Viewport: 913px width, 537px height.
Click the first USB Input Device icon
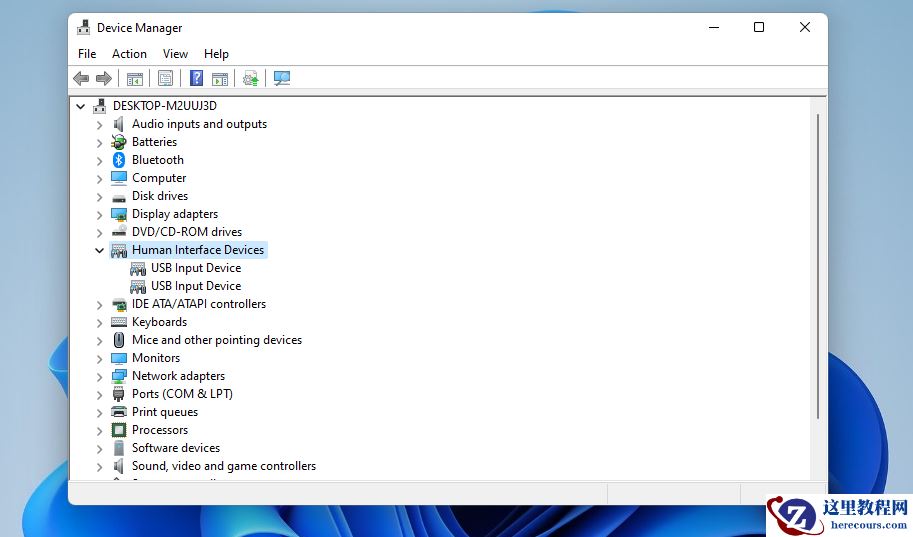(x=138, y=268)
